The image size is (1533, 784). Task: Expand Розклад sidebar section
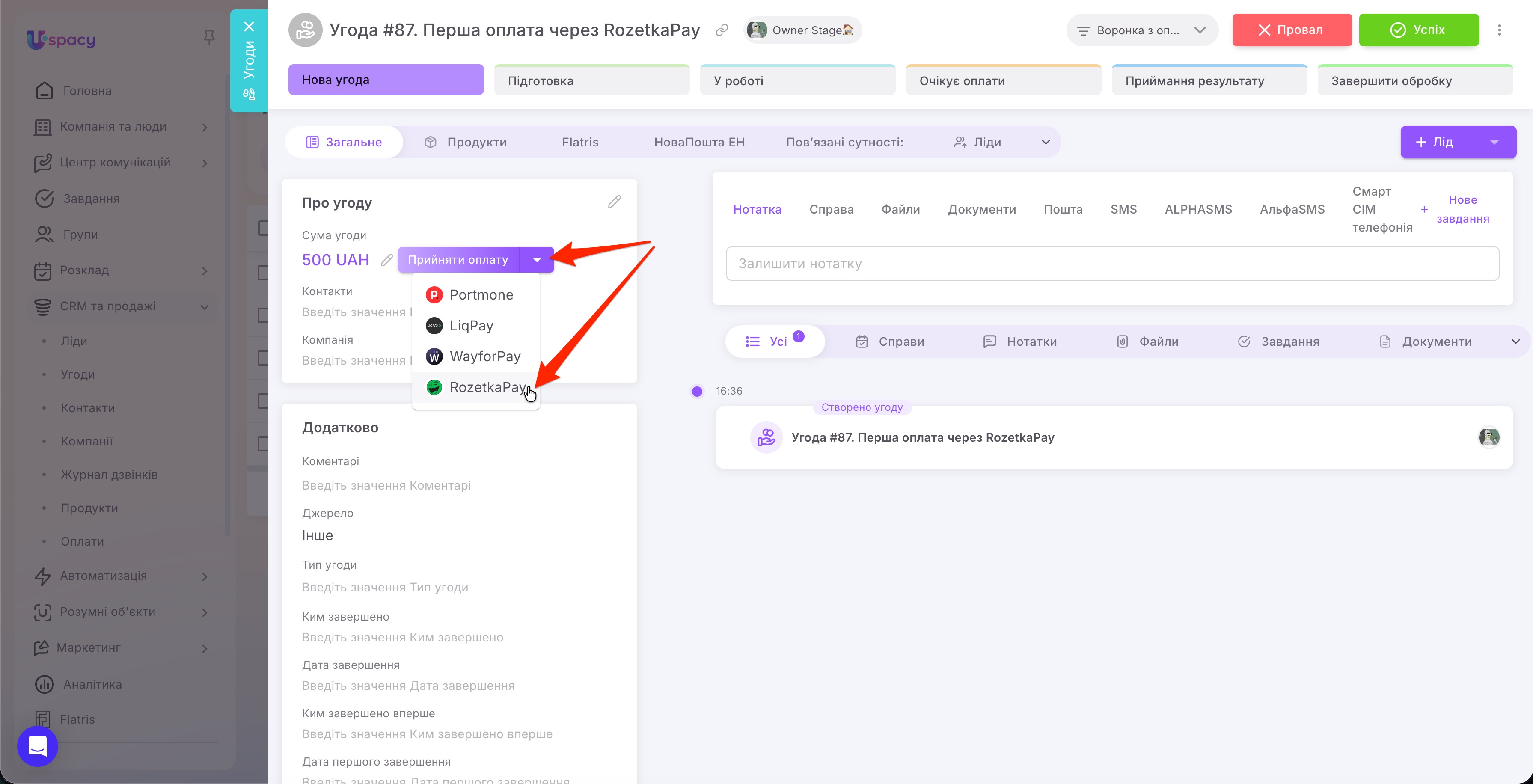coord(122,270)
